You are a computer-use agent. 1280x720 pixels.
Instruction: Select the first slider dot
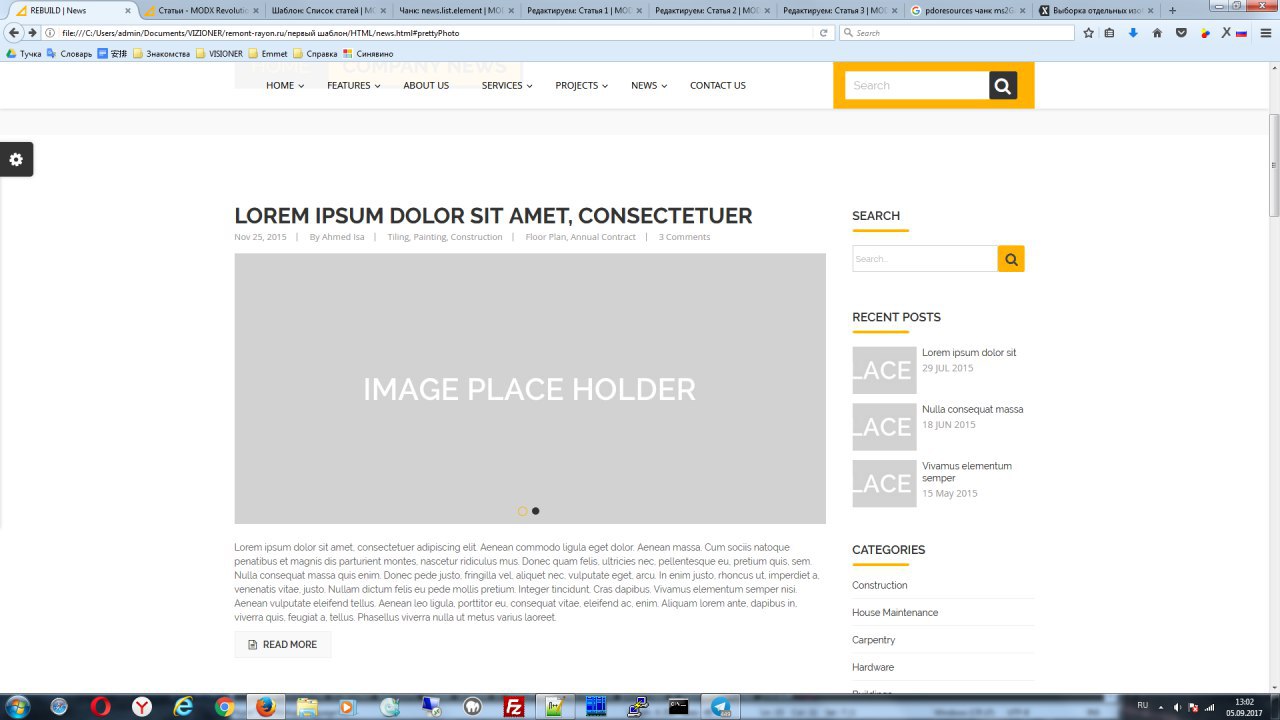pyautogui.click(x=522, y=511)
